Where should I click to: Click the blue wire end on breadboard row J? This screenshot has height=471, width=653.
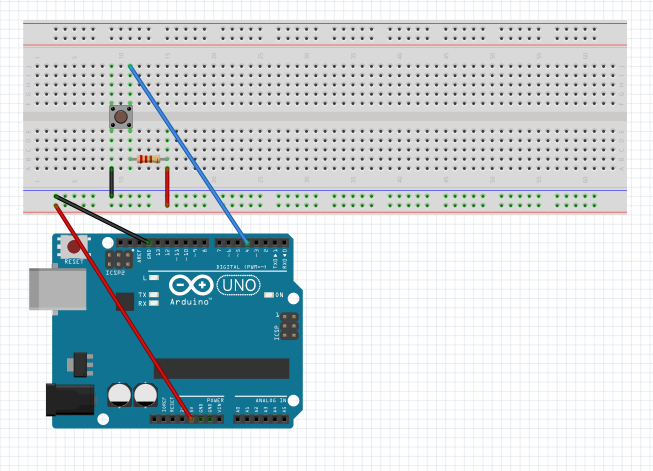tap(130, 67)
